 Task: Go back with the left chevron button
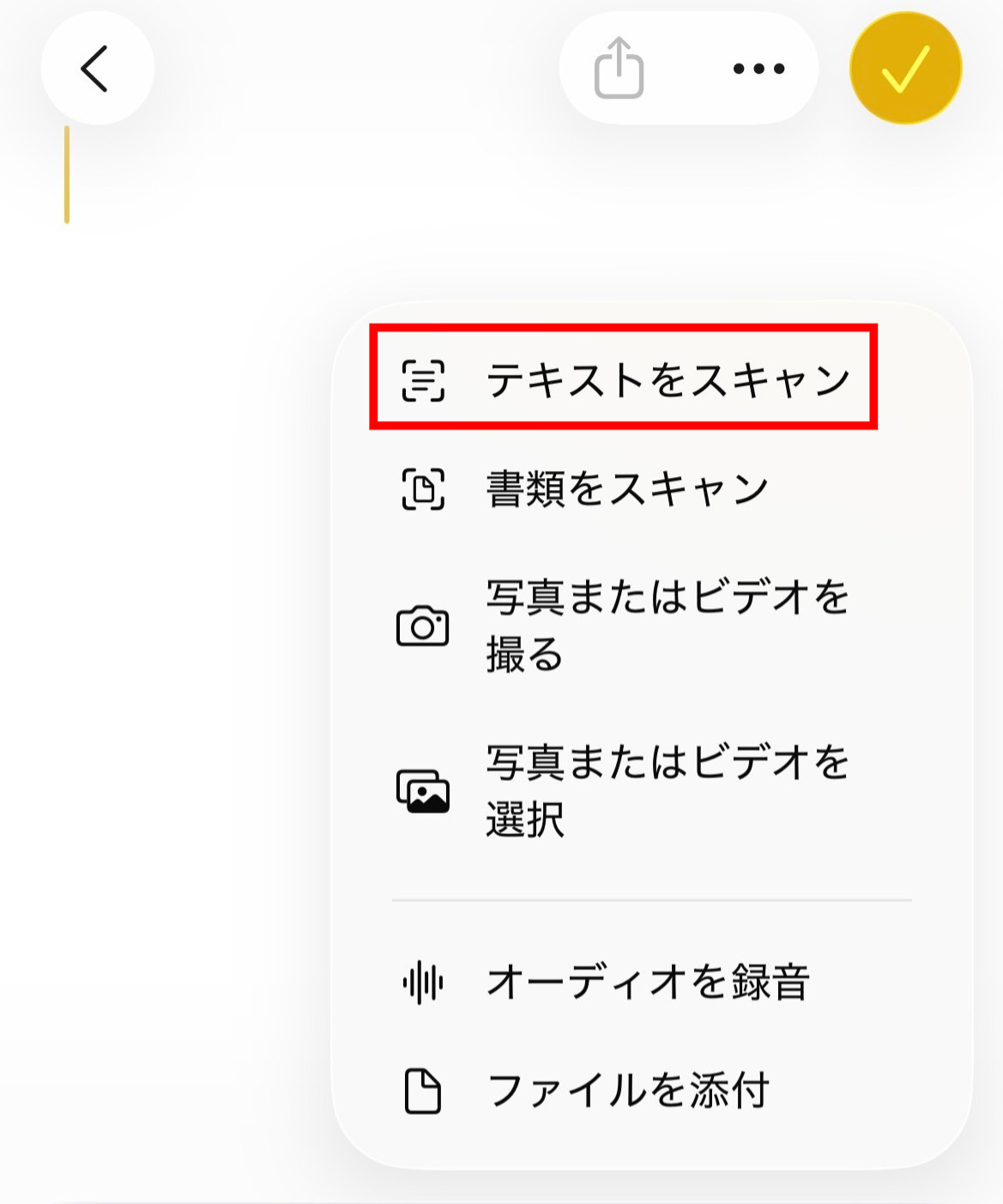(x=97, y=69)
